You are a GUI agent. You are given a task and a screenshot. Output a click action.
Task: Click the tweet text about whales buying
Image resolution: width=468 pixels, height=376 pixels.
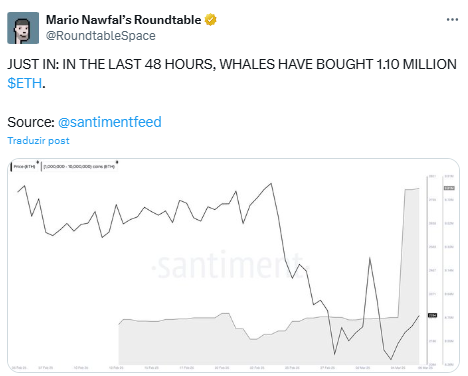click(x=232, y=74)
